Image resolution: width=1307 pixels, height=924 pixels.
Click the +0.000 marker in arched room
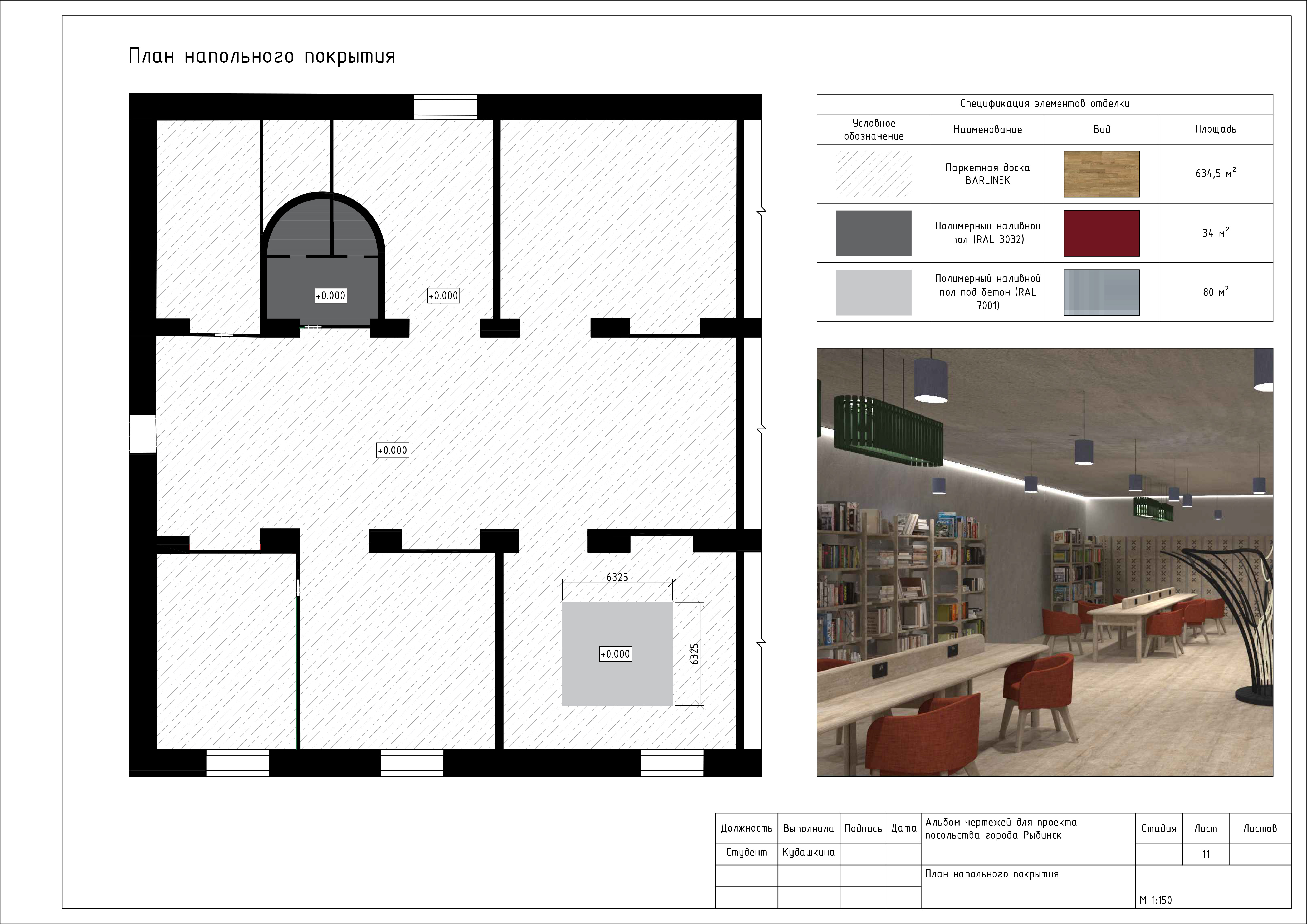pyautogui.click(x=330, y=295)
